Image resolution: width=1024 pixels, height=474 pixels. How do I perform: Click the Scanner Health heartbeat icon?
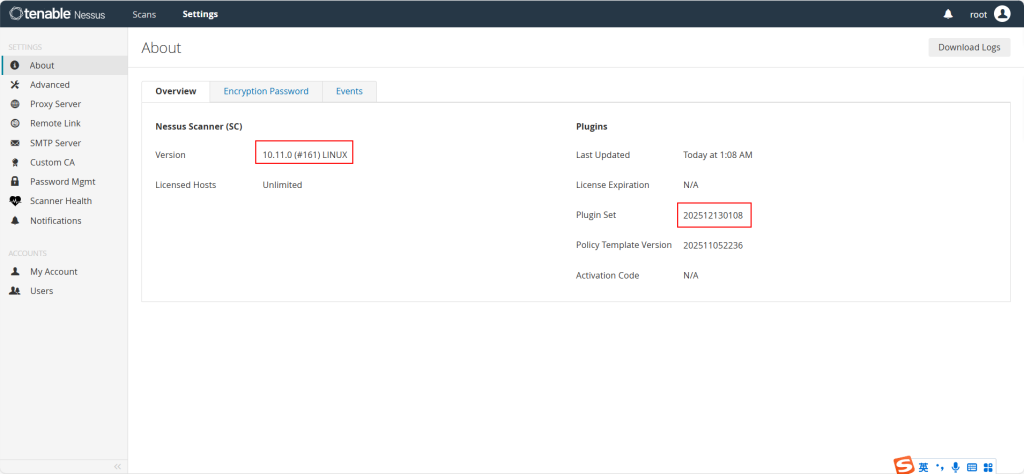coord(15,201)
